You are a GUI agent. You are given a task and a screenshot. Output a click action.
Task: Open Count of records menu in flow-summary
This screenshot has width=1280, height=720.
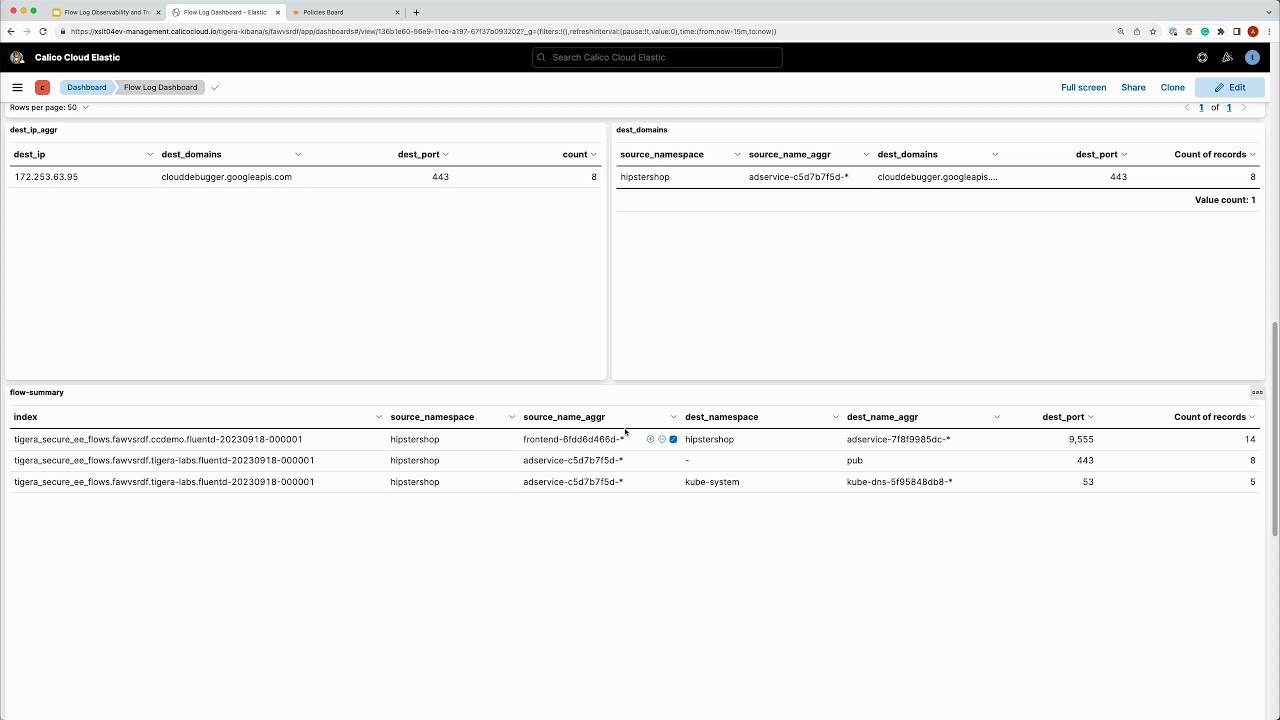(x=1252, y=417)
